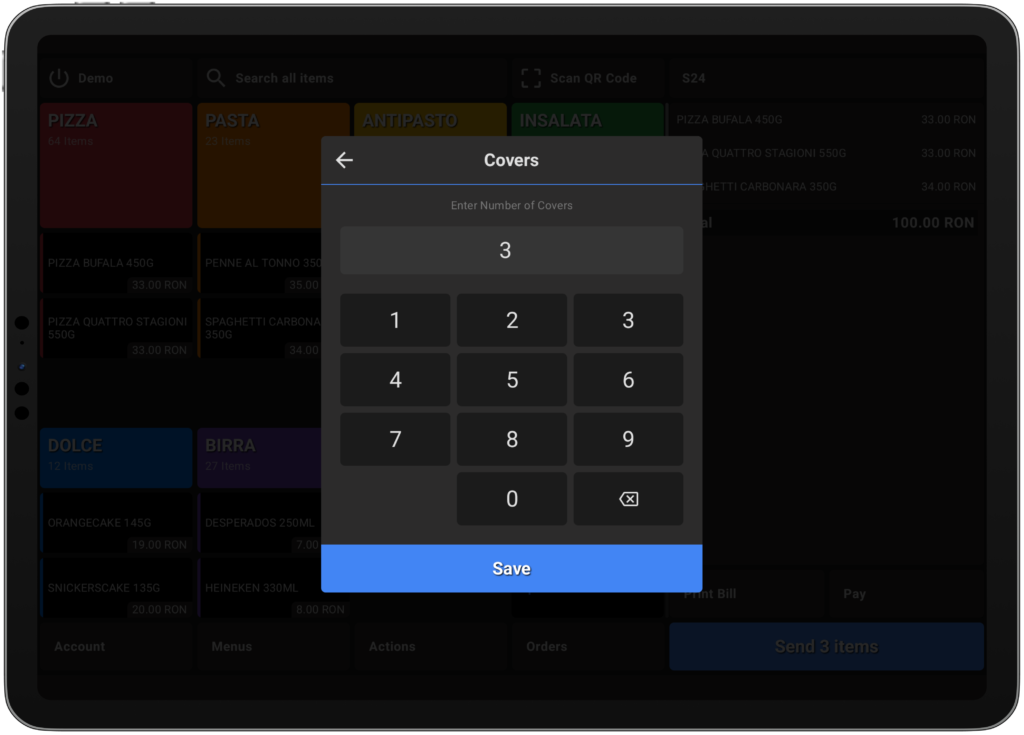Tap keypad digit 5
Viewport: 1024px width, 735px height.
click(x=512, y=380)
